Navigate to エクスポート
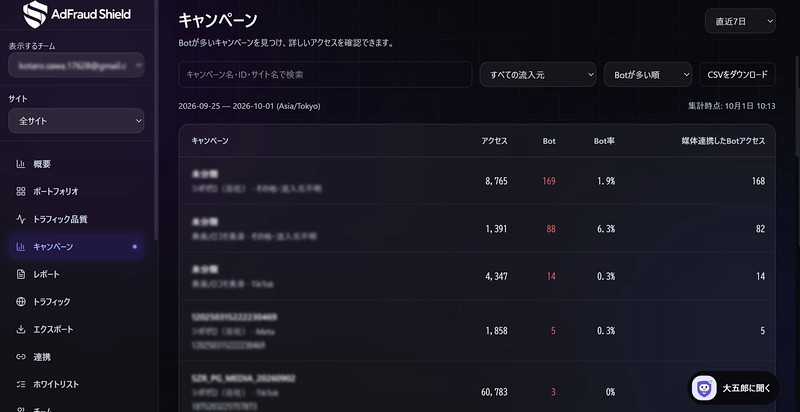Viewport: 800px width, 412px height. coord(76,329)
